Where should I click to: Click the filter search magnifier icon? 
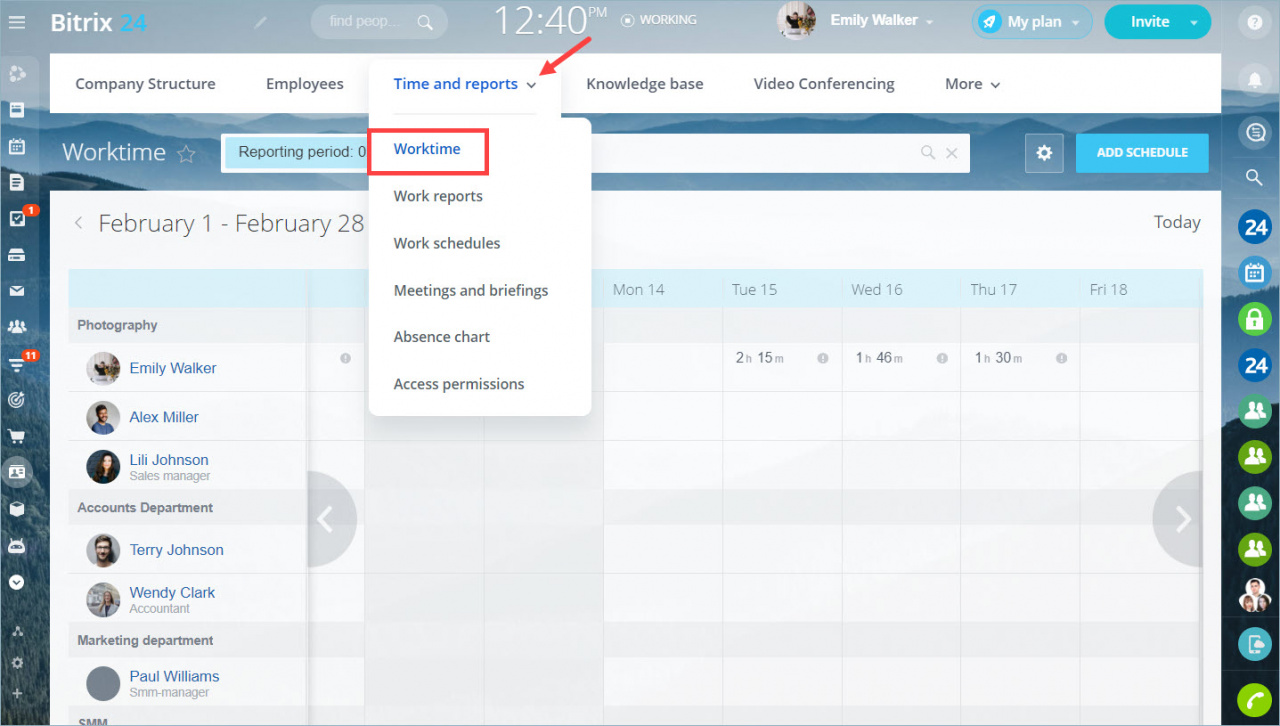(928, 153)
